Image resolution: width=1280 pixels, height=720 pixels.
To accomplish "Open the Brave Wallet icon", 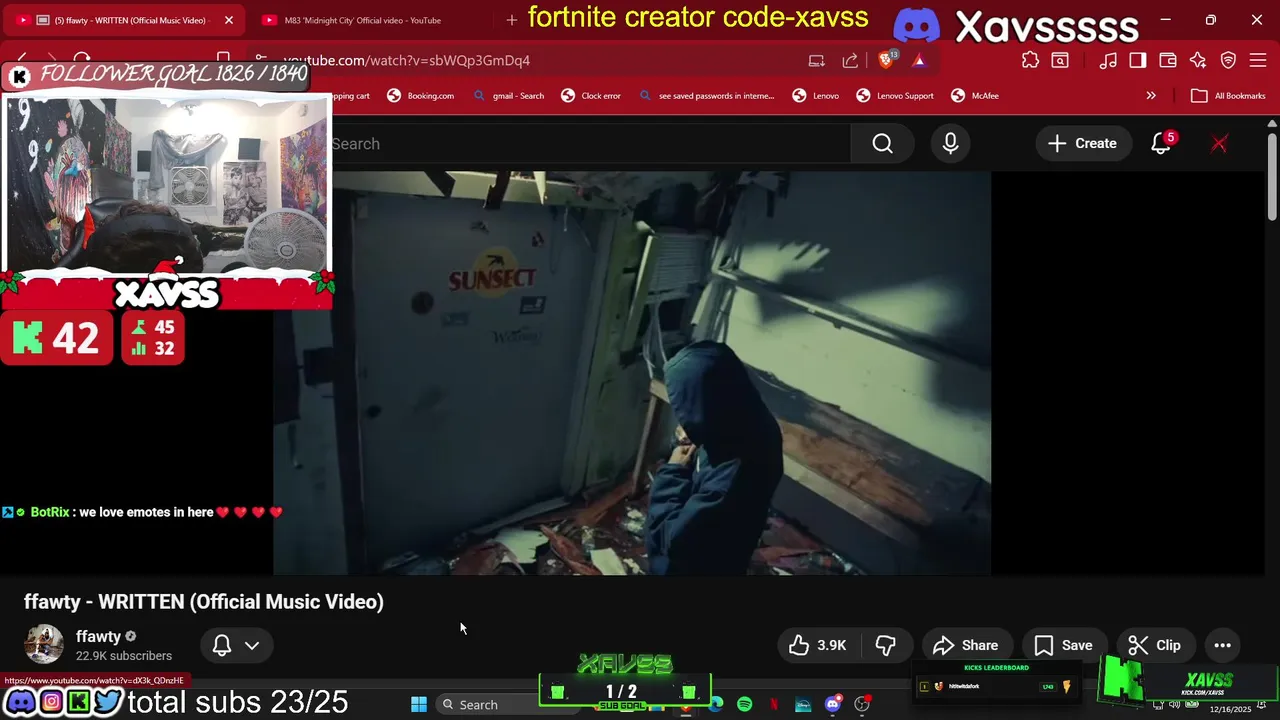I will [1168, 60].
